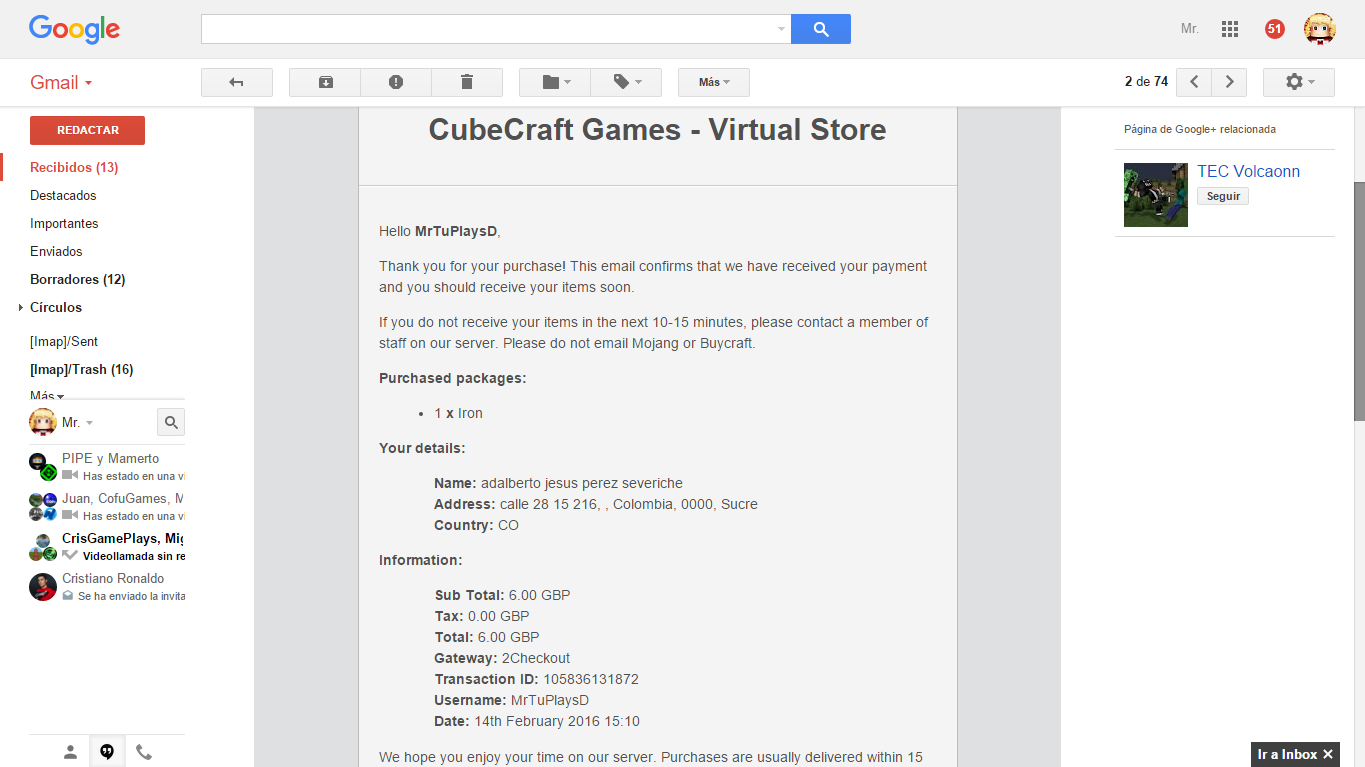Click the message counter 2 de 74
This screenshot has width=1365, height=767.
click(1146, 82)
